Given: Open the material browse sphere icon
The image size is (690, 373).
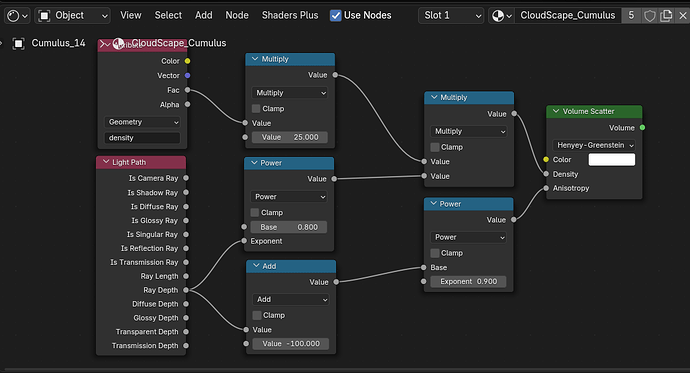Looking at the screenshot, I should click(x=501, y=16).
